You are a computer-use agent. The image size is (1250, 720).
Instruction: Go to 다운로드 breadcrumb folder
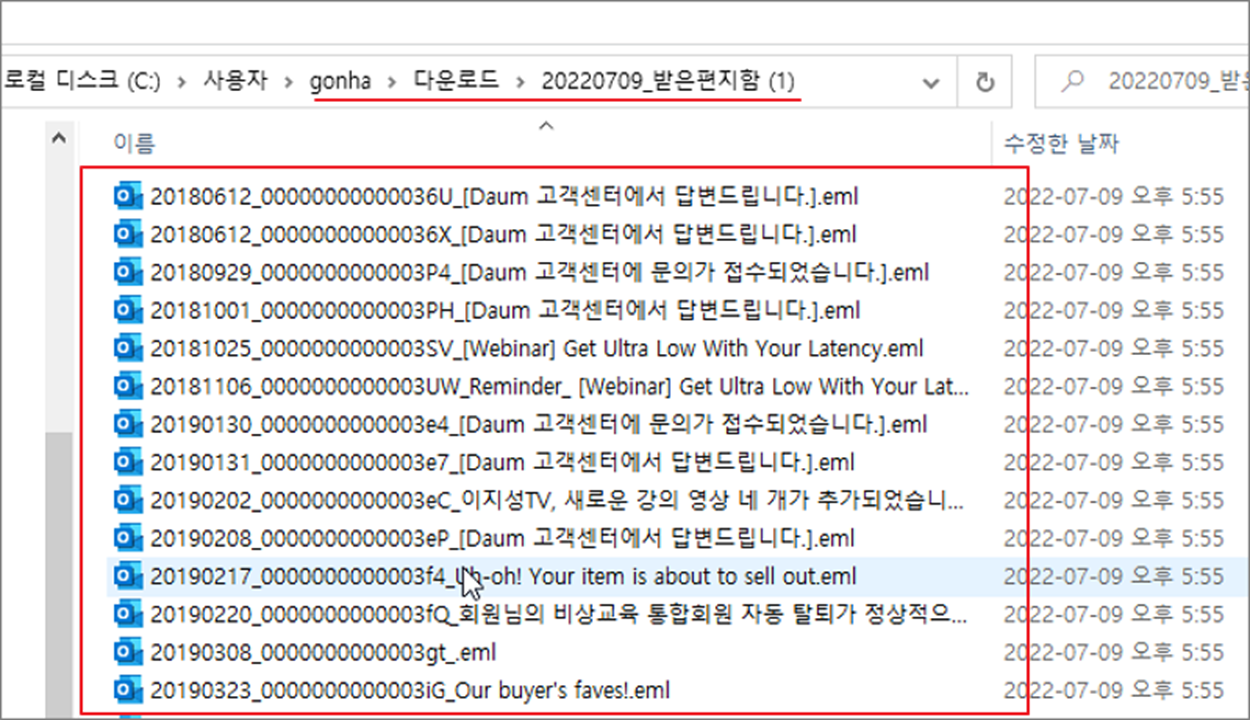click(x=456, y=82)
